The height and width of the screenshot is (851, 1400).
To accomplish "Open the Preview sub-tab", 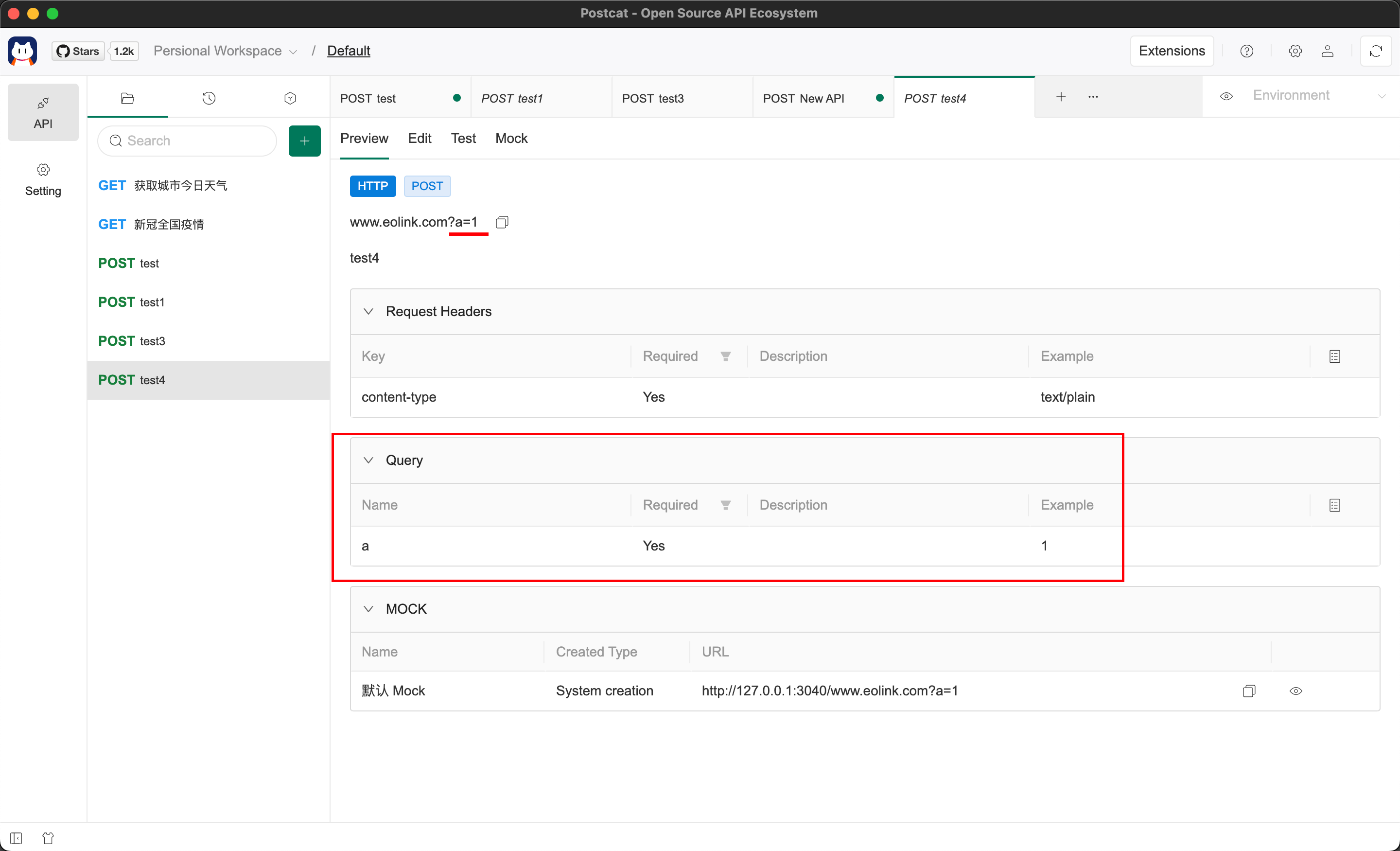I will pyautogui.click(x=364, y=138).
